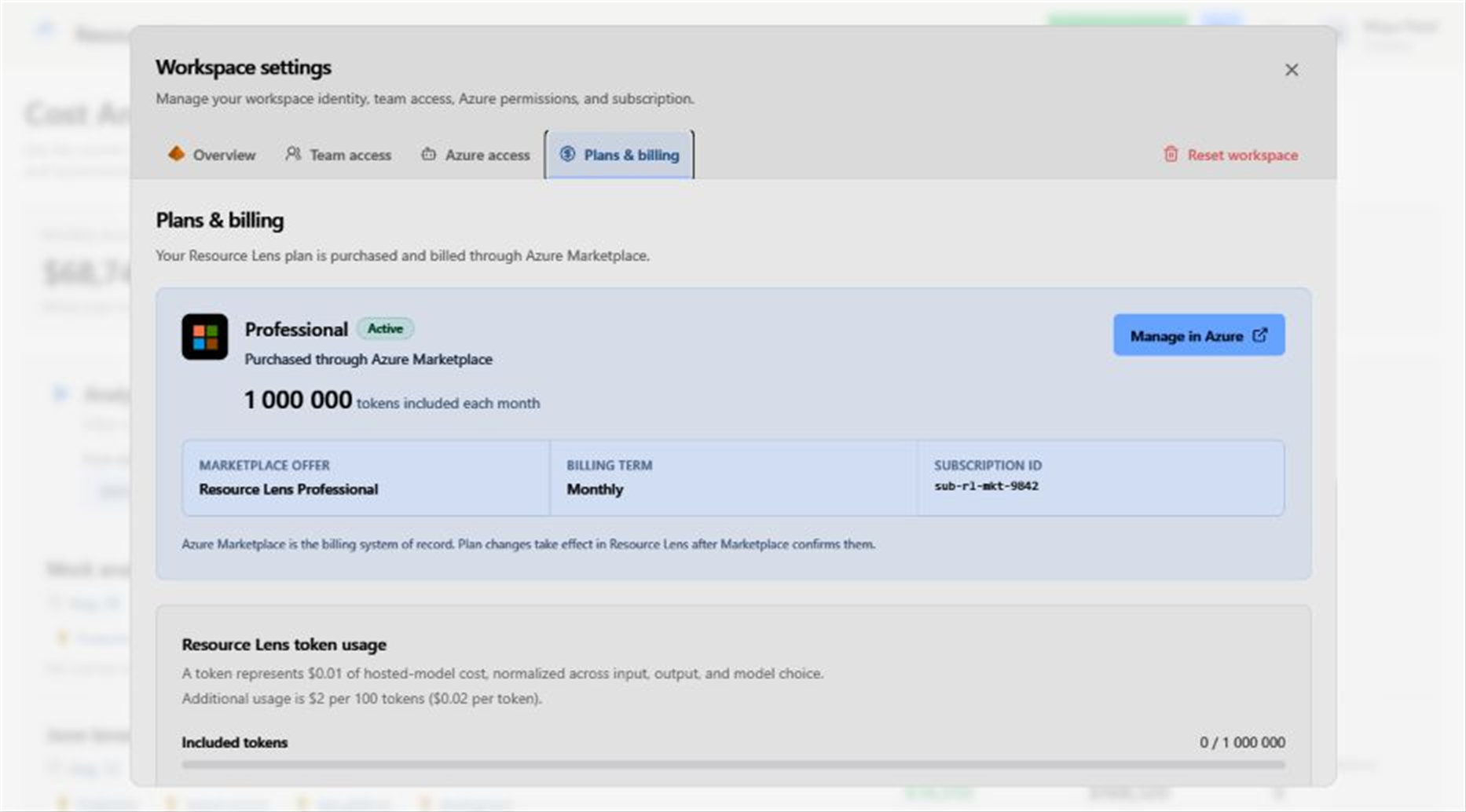The image size is (1466, 812).
Task: Click Reset workspace
Action: tap(1230, 155)
